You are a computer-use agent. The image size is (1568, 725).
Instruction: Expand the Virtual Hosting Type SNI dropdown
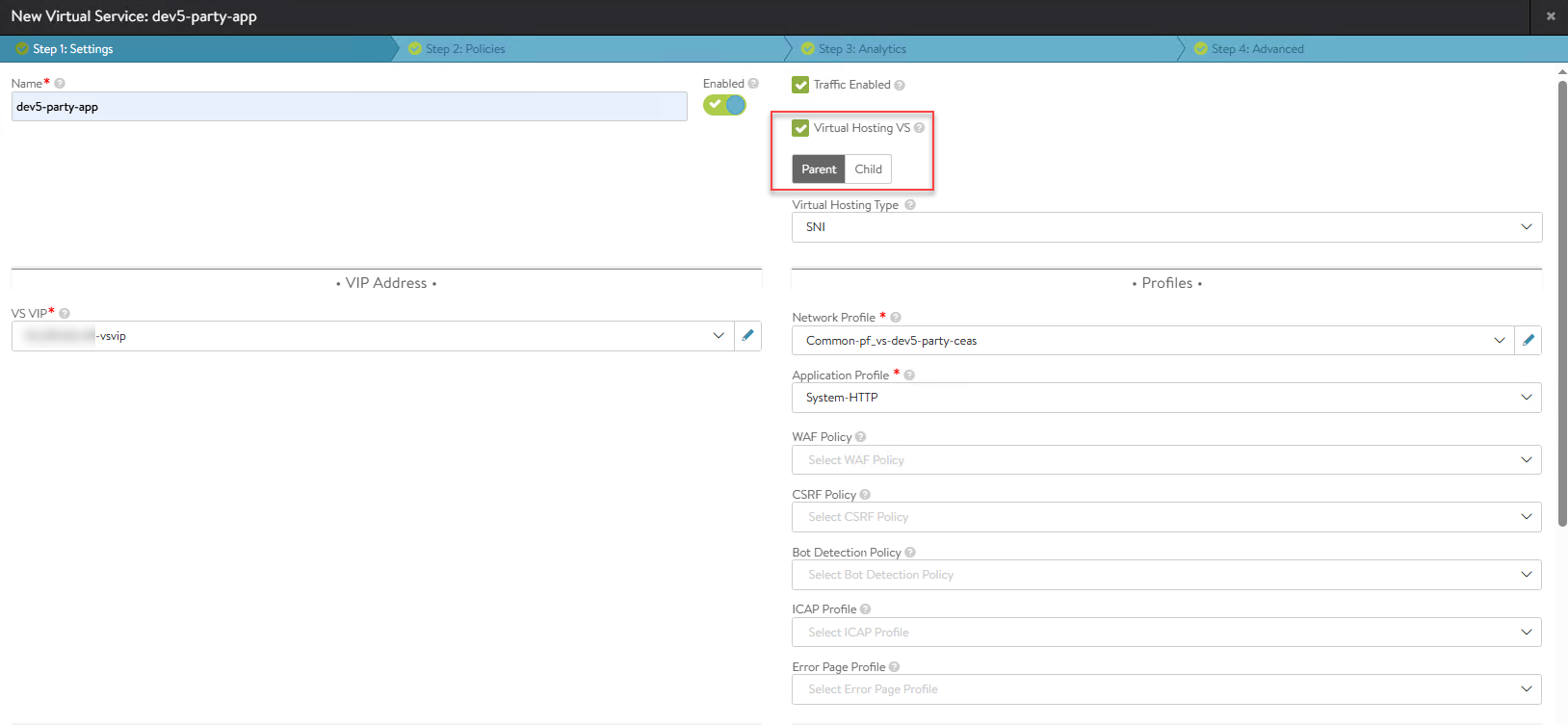point(1165,227)
